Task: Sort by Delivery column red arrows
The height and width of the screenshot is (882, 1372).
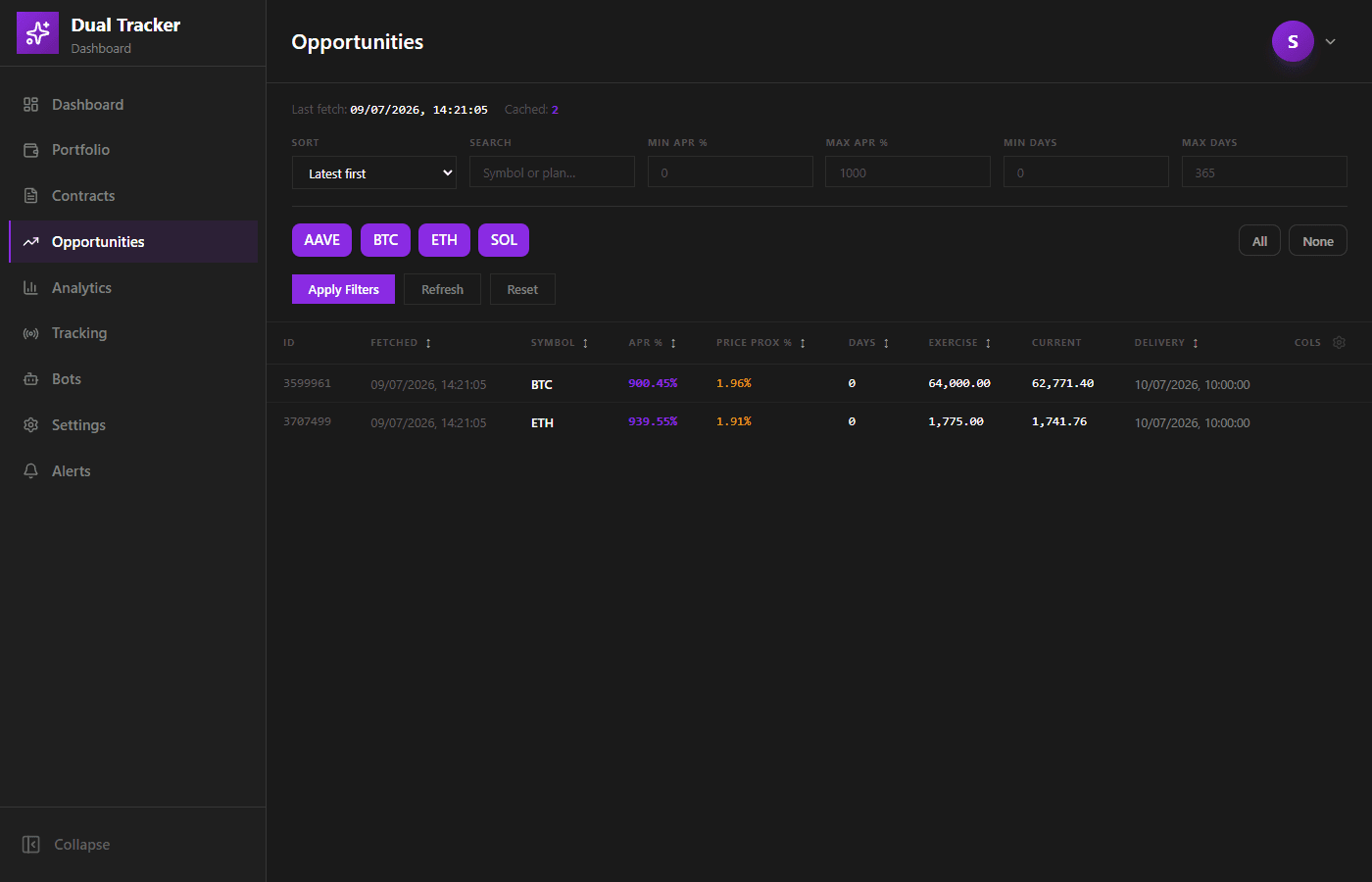Action: pos(1196,343)
